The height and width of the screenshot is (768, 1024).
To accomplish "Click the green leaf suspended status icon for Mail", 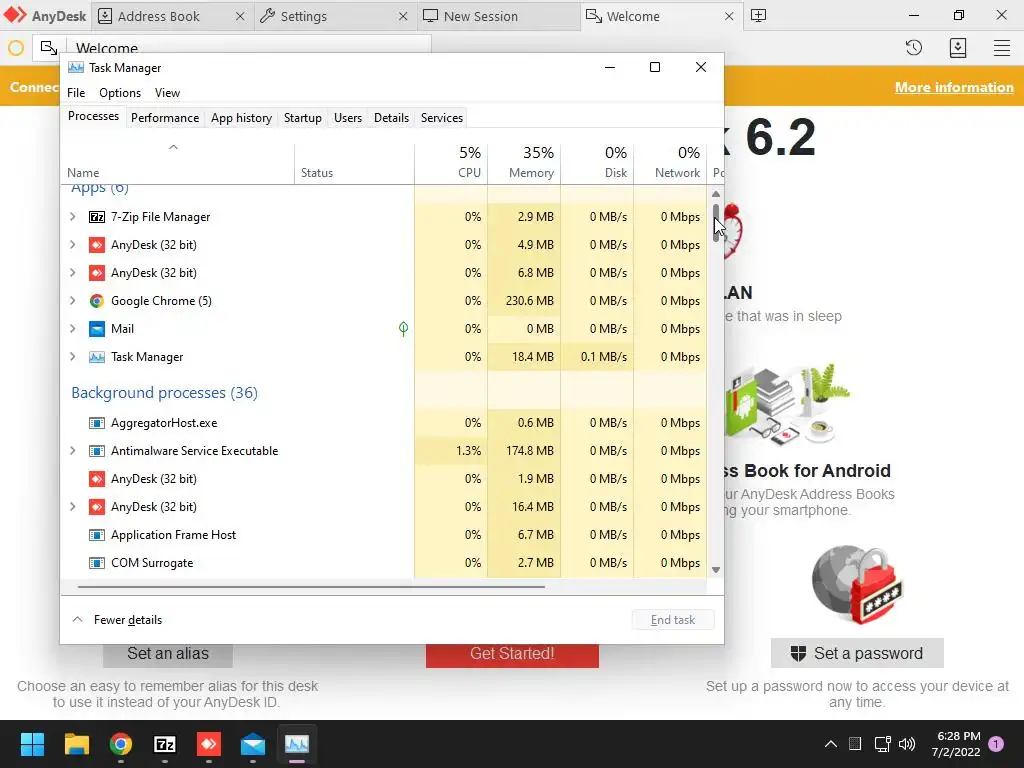I will pyautogui.click(x=404, y=329).
